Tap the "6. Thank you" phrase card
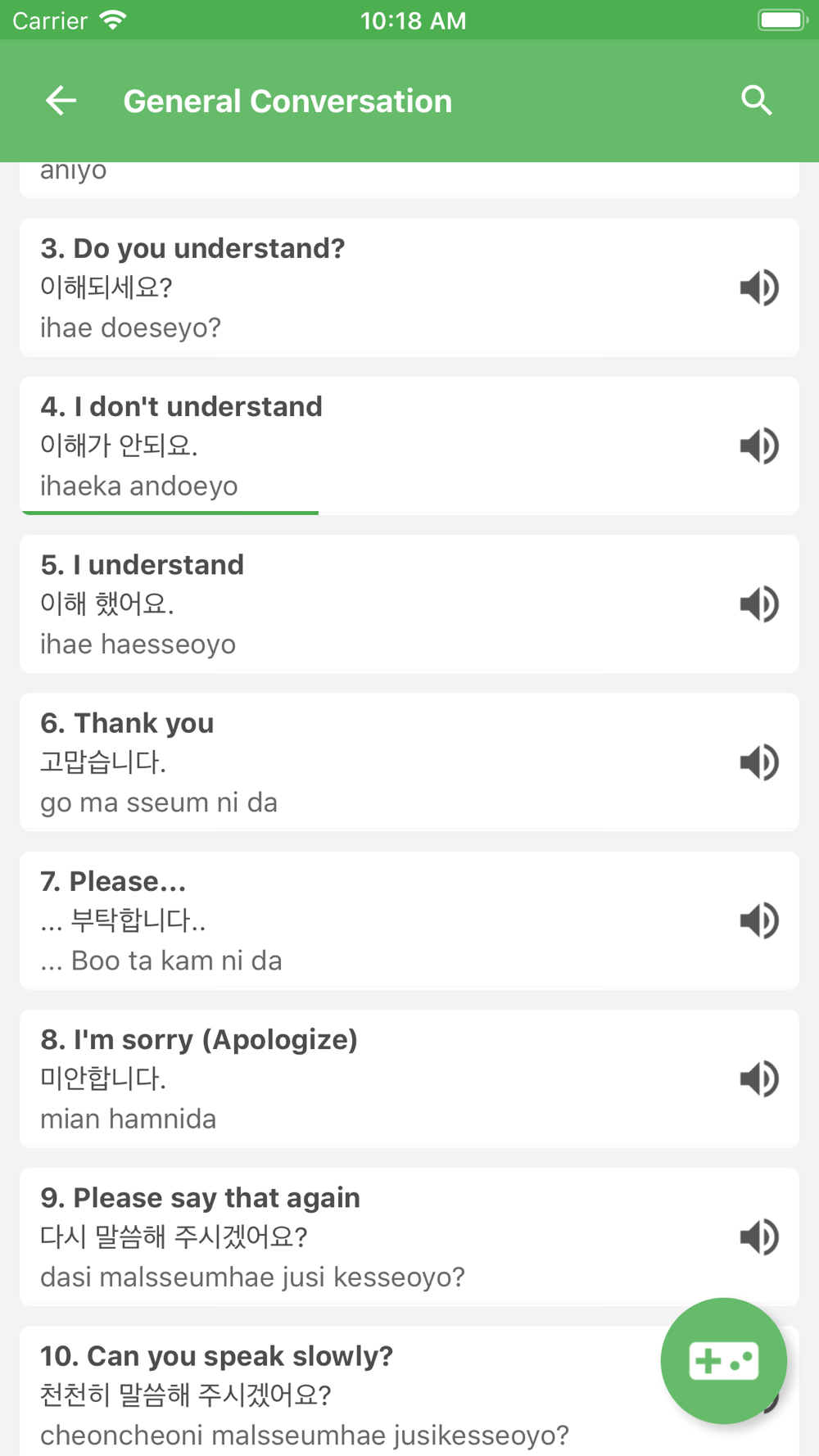This screenshot has width=819, height=1456. click(x=409, y=762)
